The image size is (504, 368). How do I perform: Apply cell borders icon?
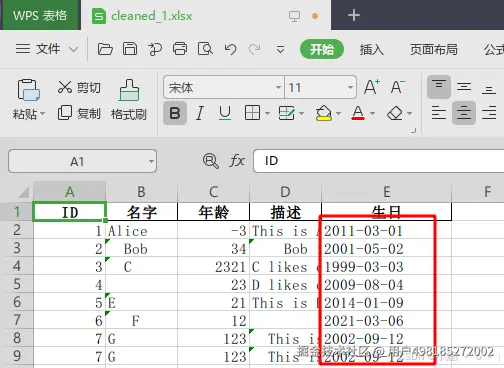pos(252,113)
